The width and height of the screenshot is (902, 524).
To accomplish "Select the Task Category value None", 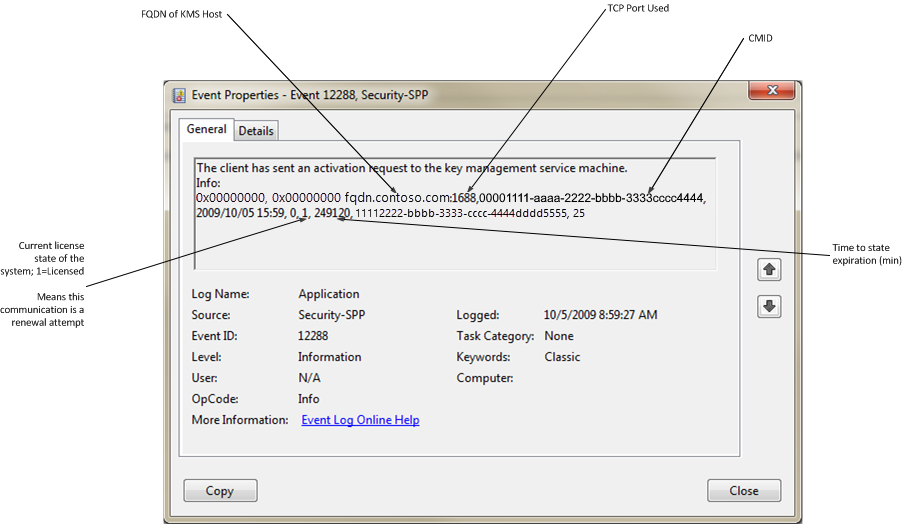I will (x=559, y=336).
